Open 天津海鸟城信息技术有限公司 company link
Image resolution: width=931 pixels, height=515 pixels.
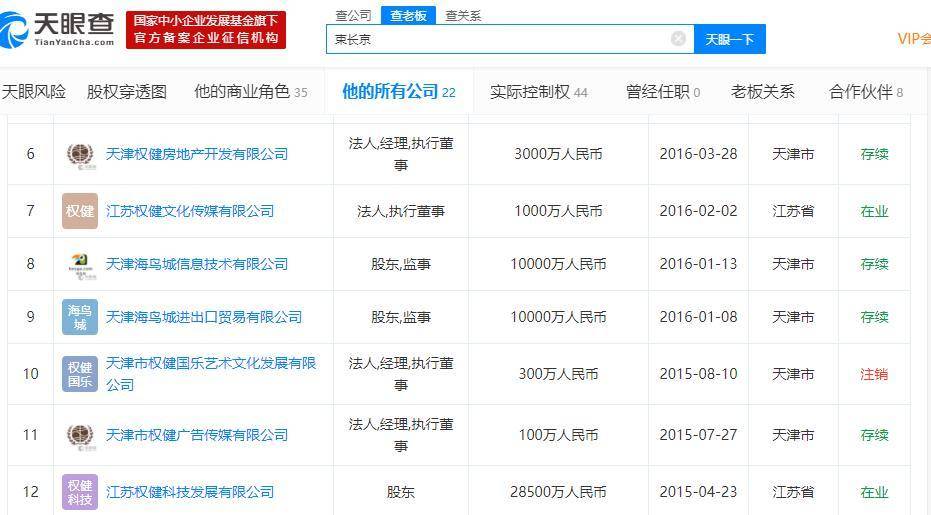197,264
